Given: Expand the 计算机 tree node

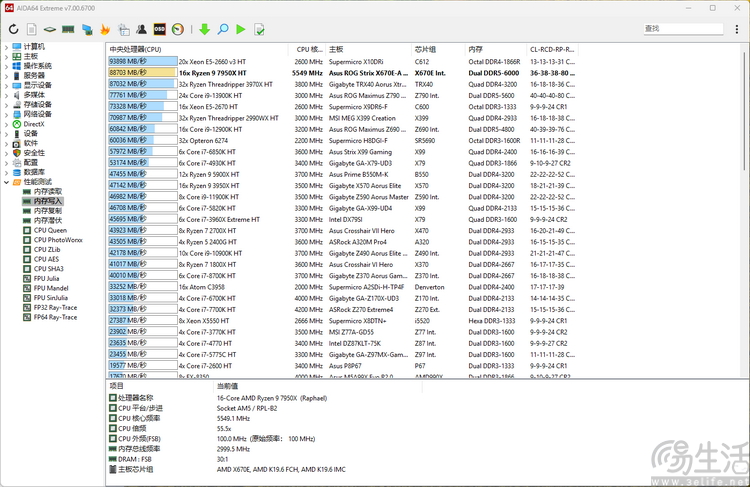Looking at the screenshot, I should tap(6, 47).
